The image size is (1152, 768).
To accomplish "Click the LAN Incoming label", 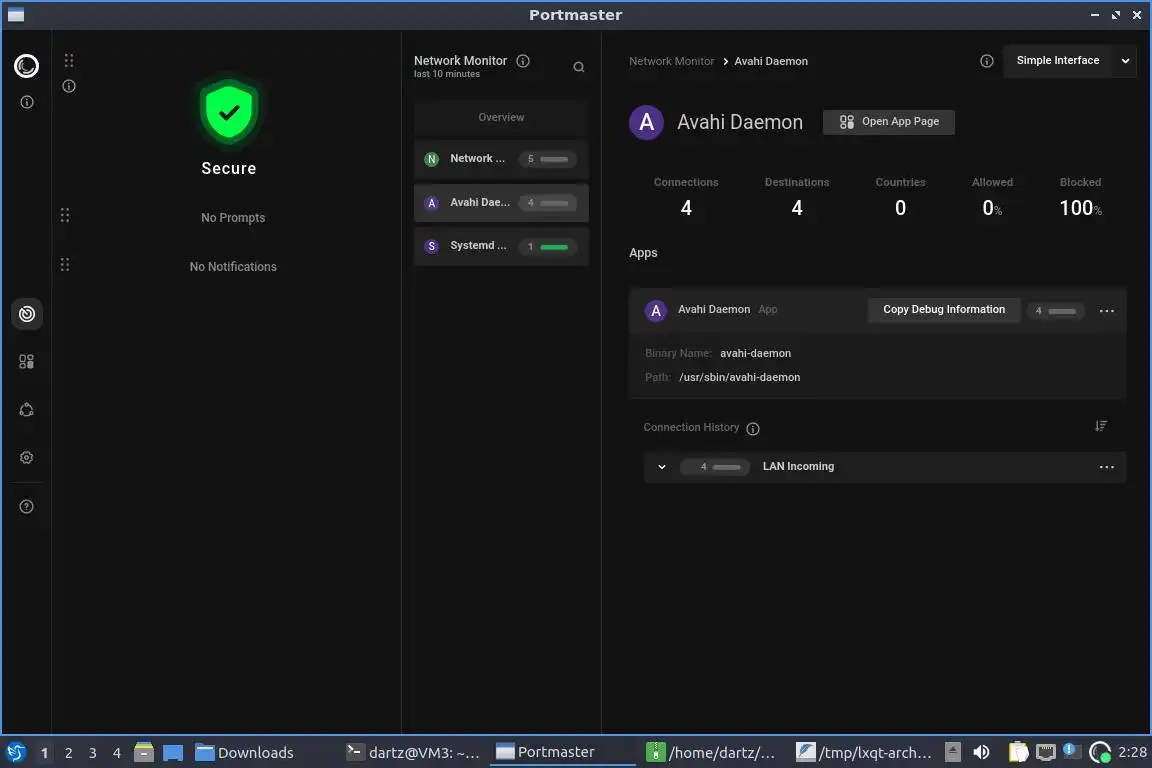I will pyautogui.click(x=798, y=467).
